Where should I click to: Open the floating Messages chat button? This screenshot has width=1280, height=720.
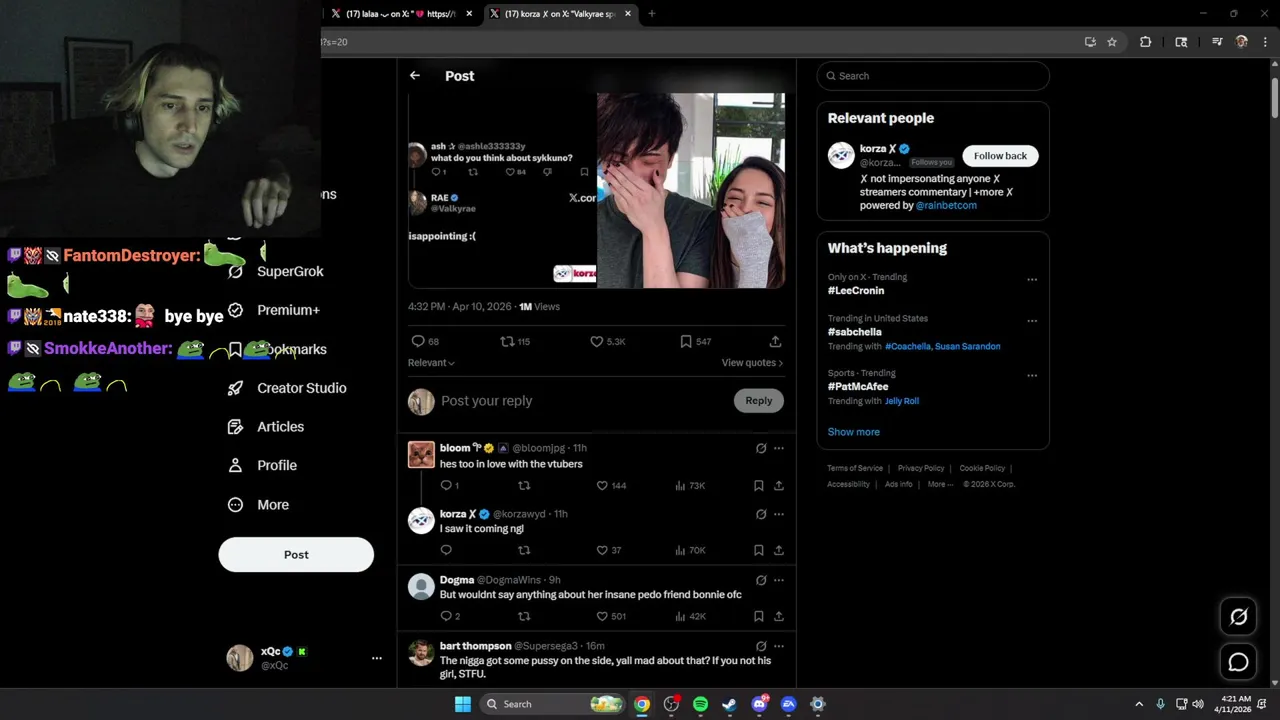1238,662
